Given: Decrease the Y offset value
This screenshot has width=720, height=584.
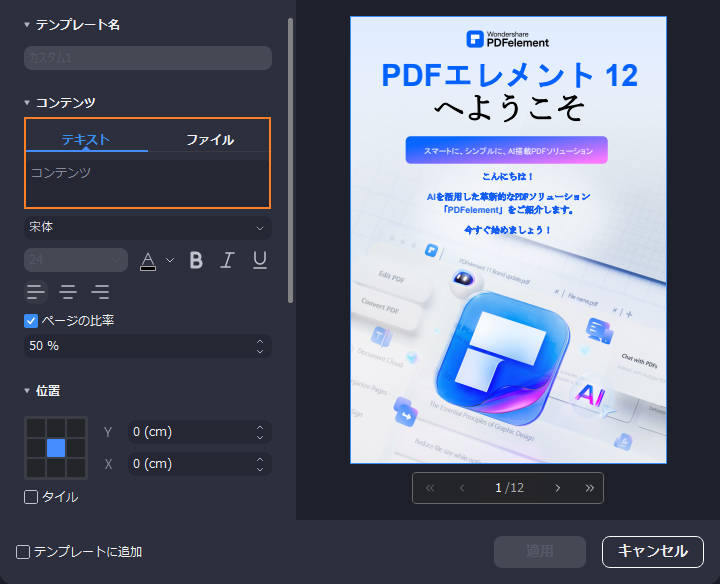Looking at the screenshot, I should click(260, 437).
